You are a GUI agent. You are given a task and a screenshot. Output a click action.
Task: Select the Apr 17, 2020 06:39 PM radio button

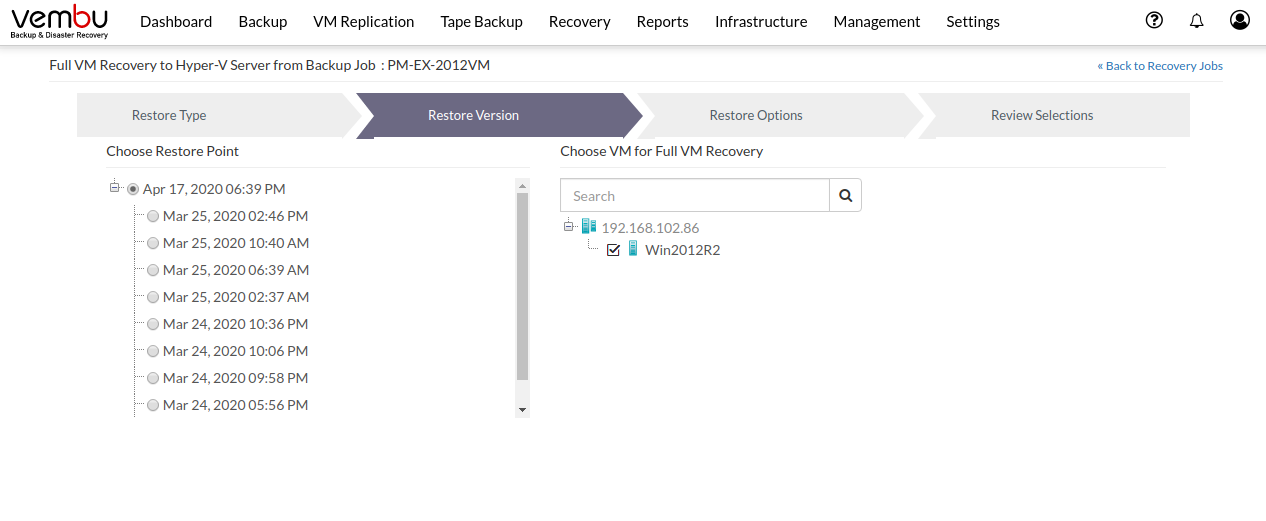(x=133, y=189)
